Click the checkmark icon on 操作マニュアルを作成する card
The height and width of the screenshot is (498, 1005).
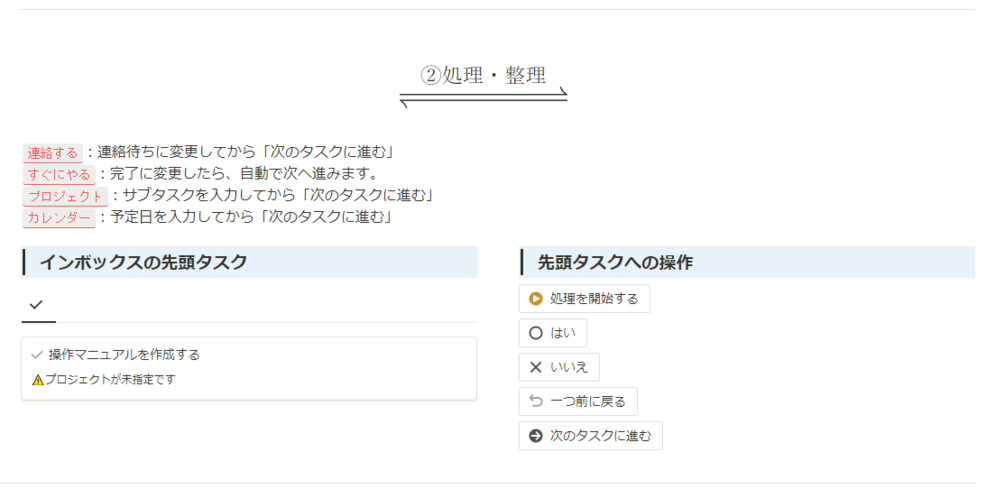[x=37, y=354]
